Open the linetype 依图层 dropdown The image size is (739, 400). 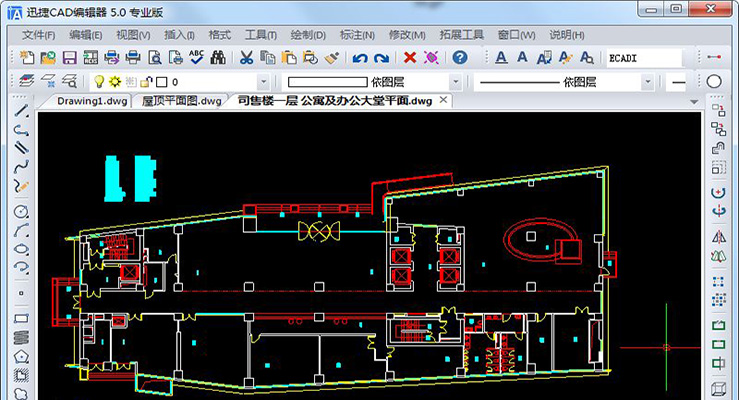point(648,82)
